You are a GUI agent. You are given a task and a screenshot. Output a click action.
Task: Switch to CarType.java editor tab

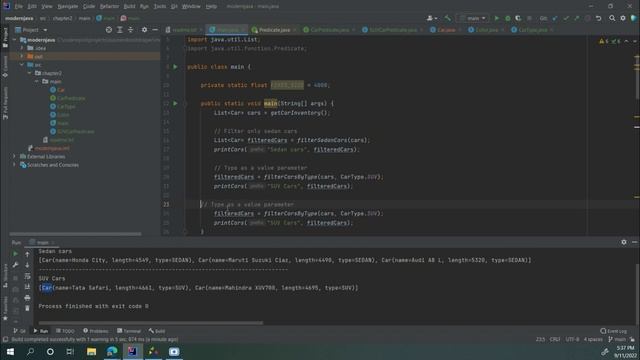point(533,30)
